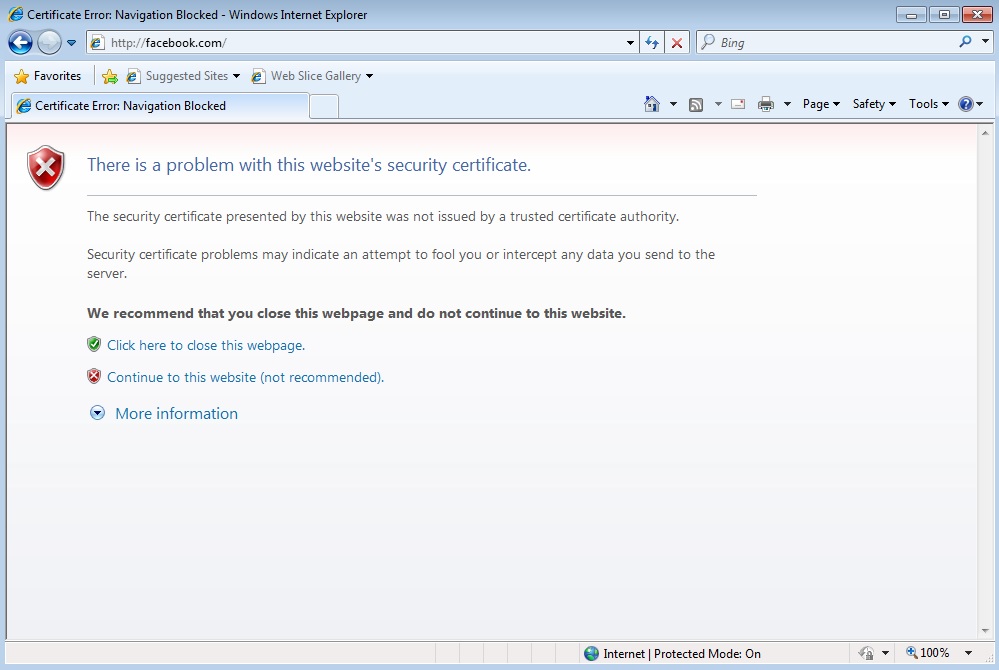
Task: Open the Page menu
Action: (x=821, y=104)
